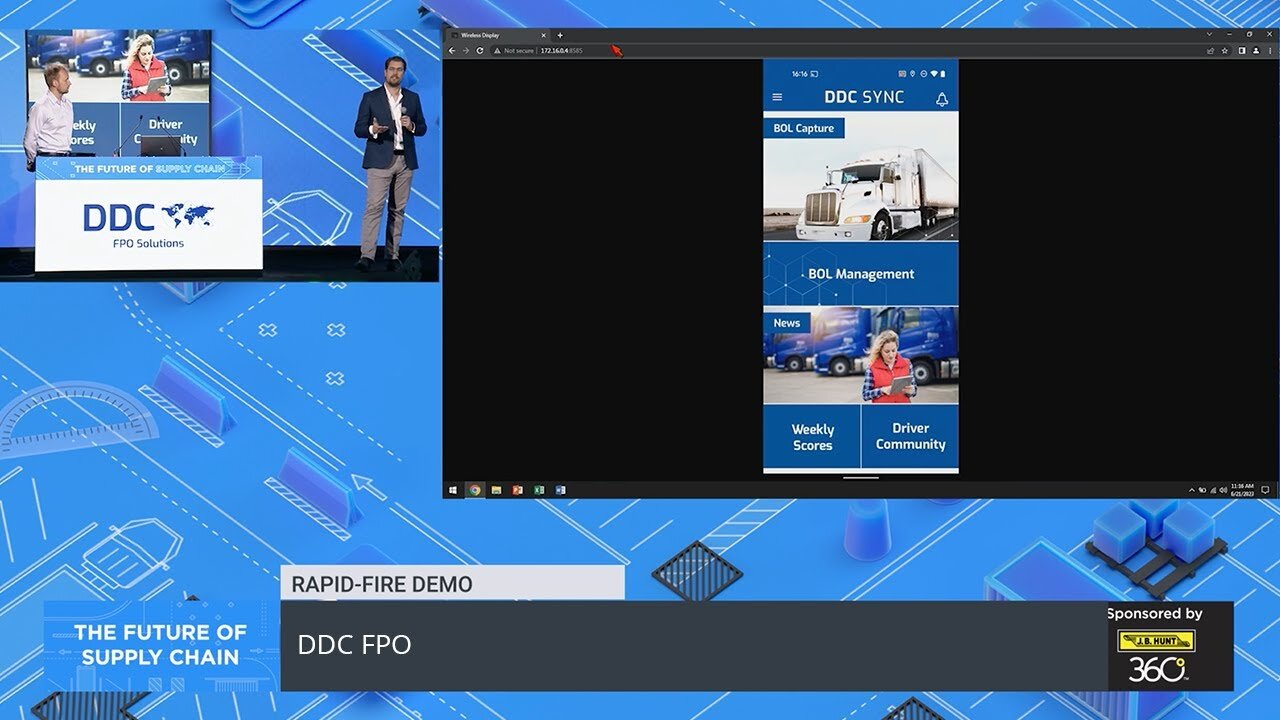
Task: Open the Windows notification center
Action: point(1265,490)
